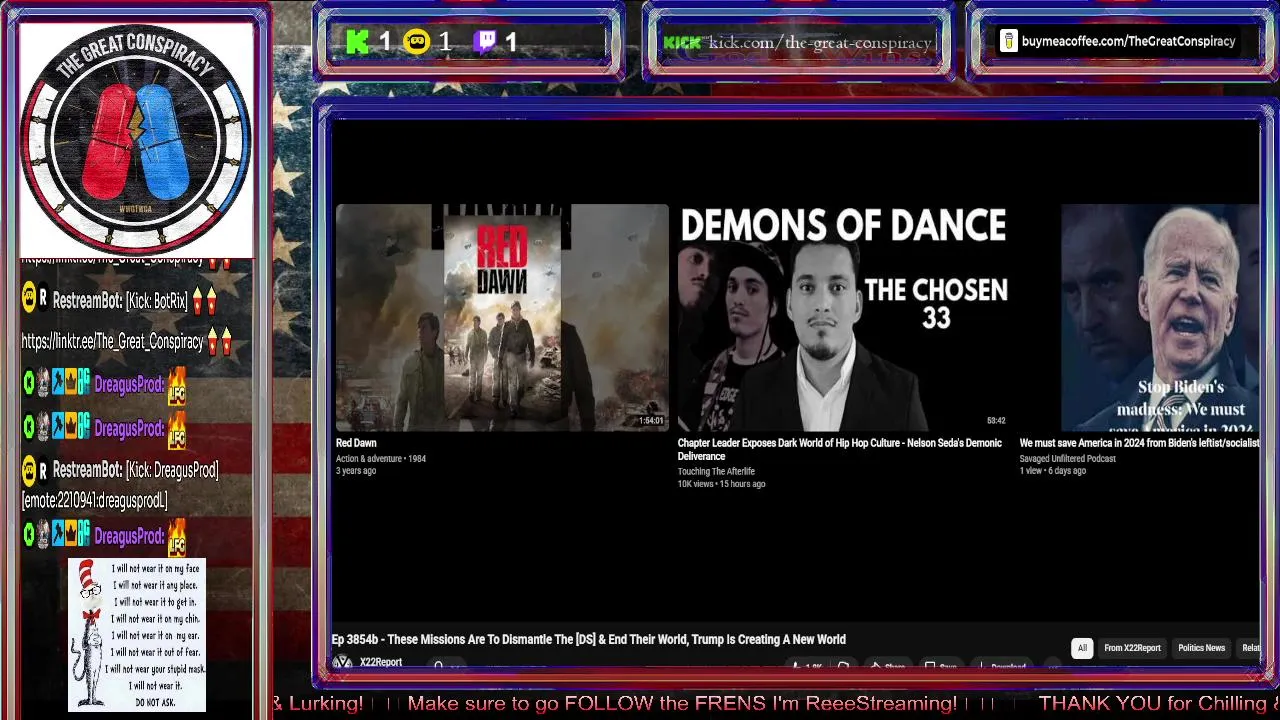Open the Stop Biden's madness video thumbnail
The height and width of the screenshot is (720, 1280).
1160,318
